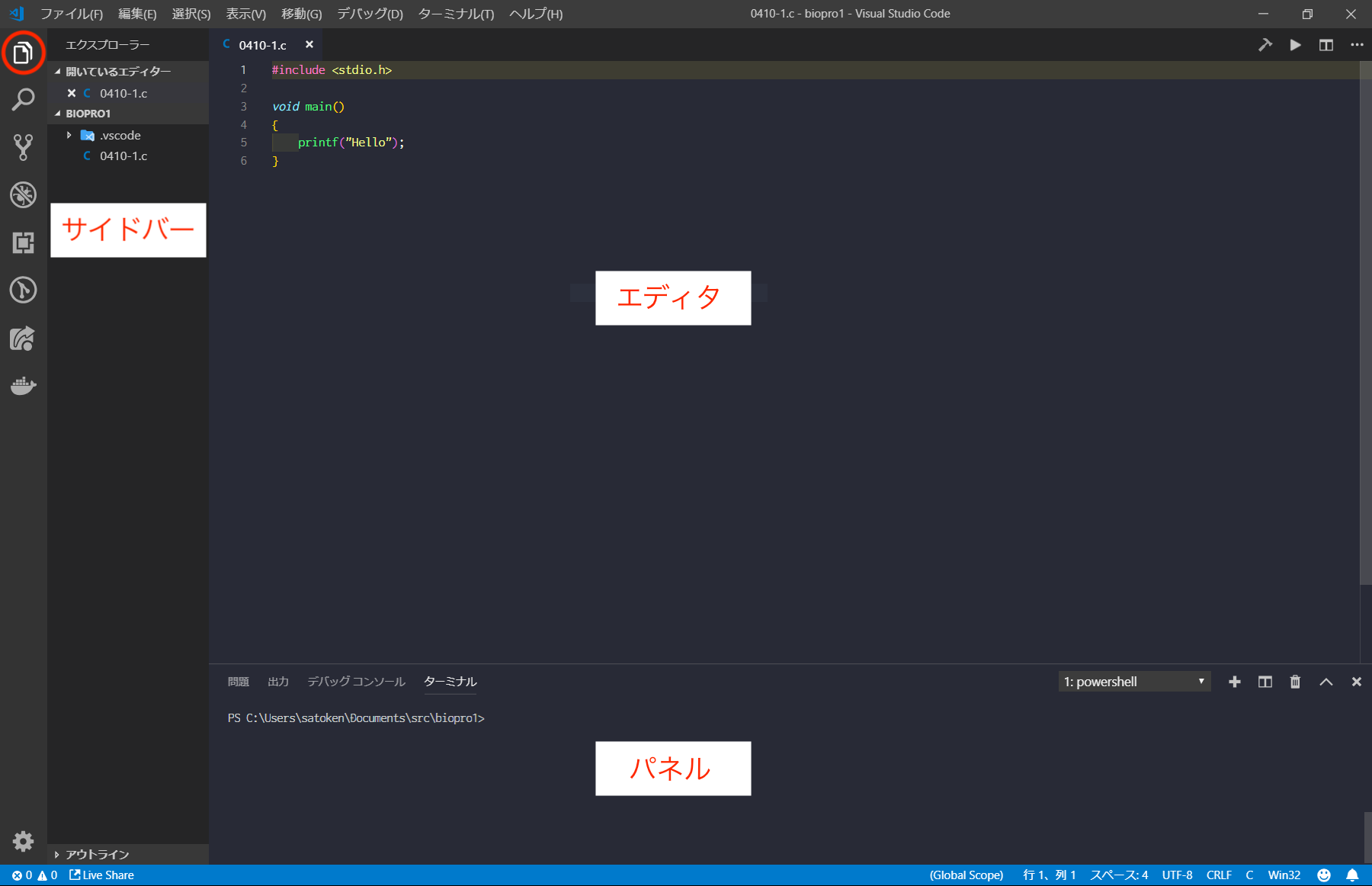
Task: Collapse the BIOPRO1 folder section
Action: point(128,114)
